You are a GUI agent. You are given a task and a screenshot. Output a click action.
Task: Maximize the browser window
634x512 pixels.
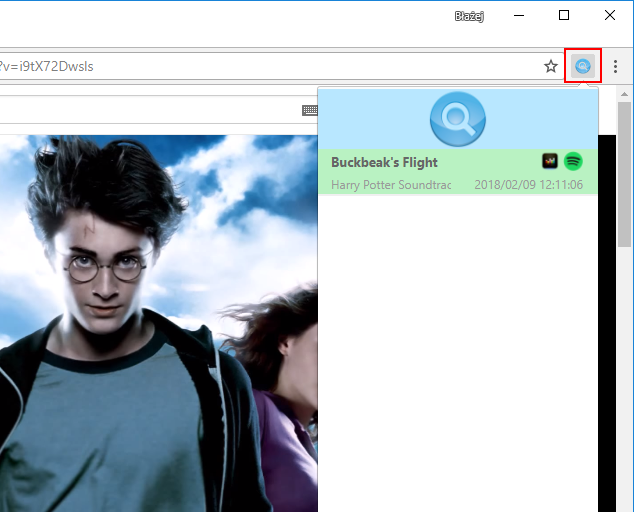[564, 15]
